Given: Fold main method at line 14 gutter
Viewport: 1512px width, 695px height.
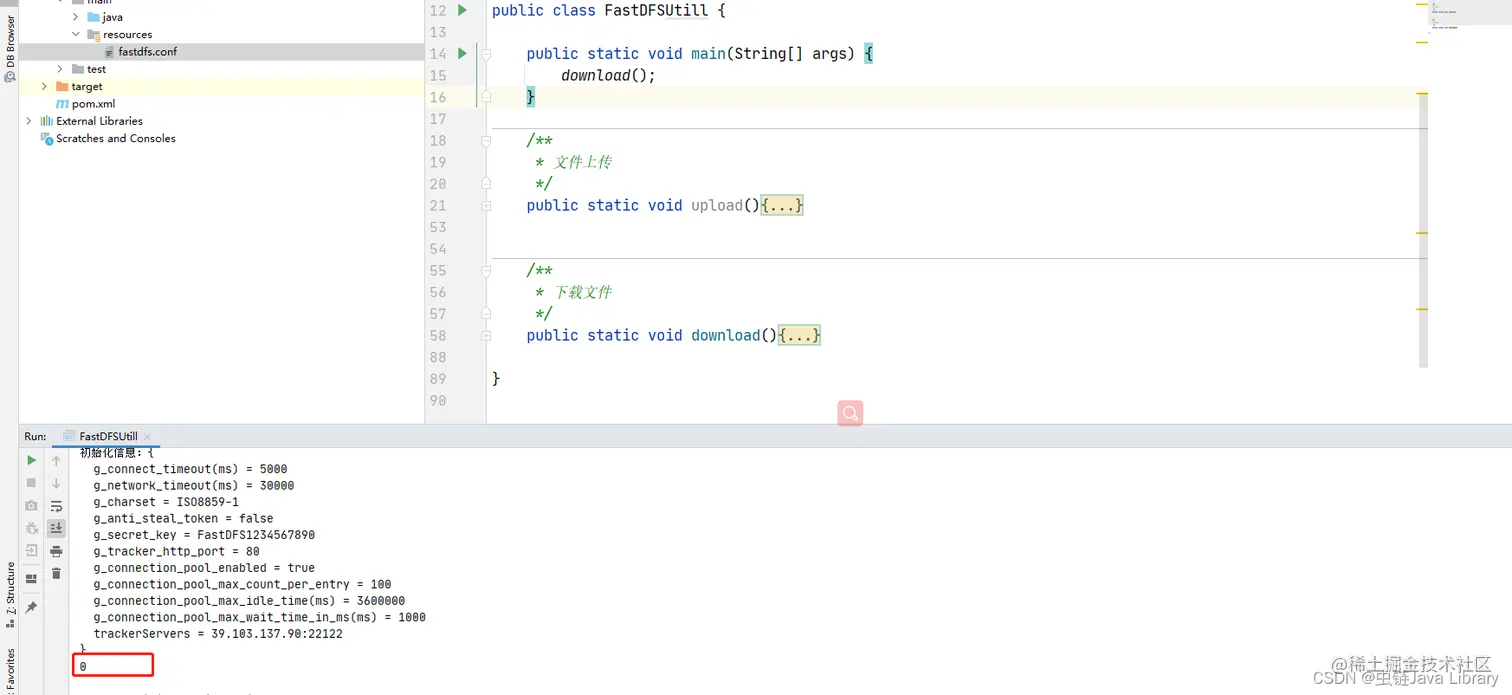Looking at the screenshot, I should tap(486, 55).
